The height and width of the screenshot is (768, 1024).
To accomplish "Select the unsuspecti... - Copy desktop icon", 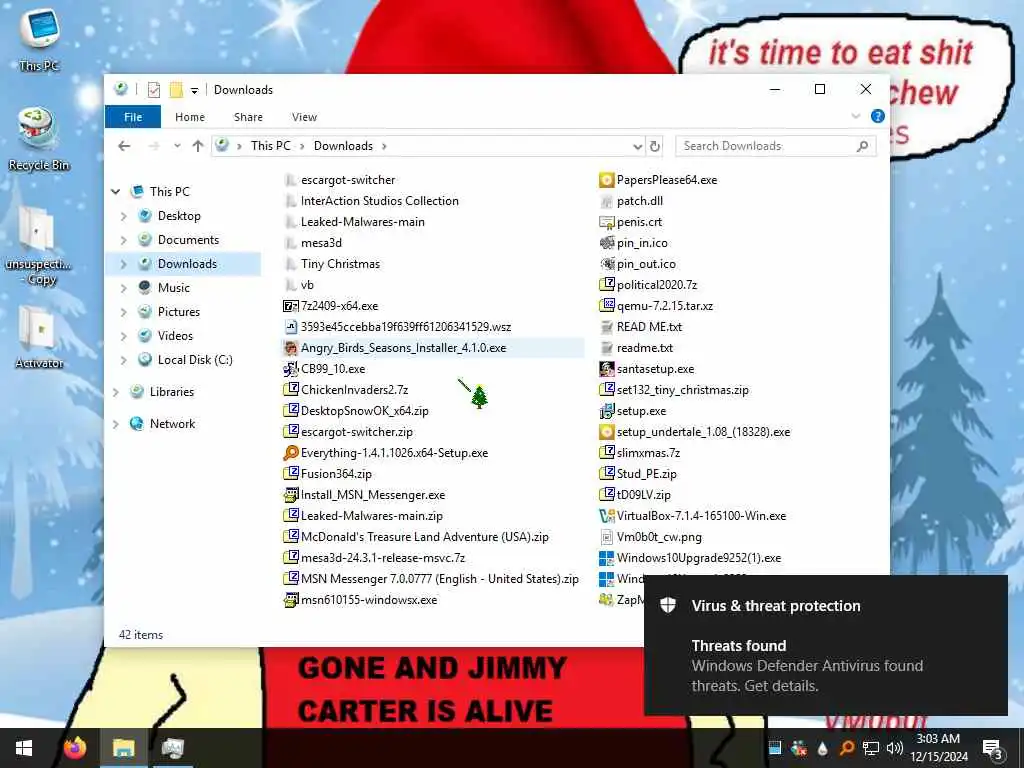I will click(39, 245).
